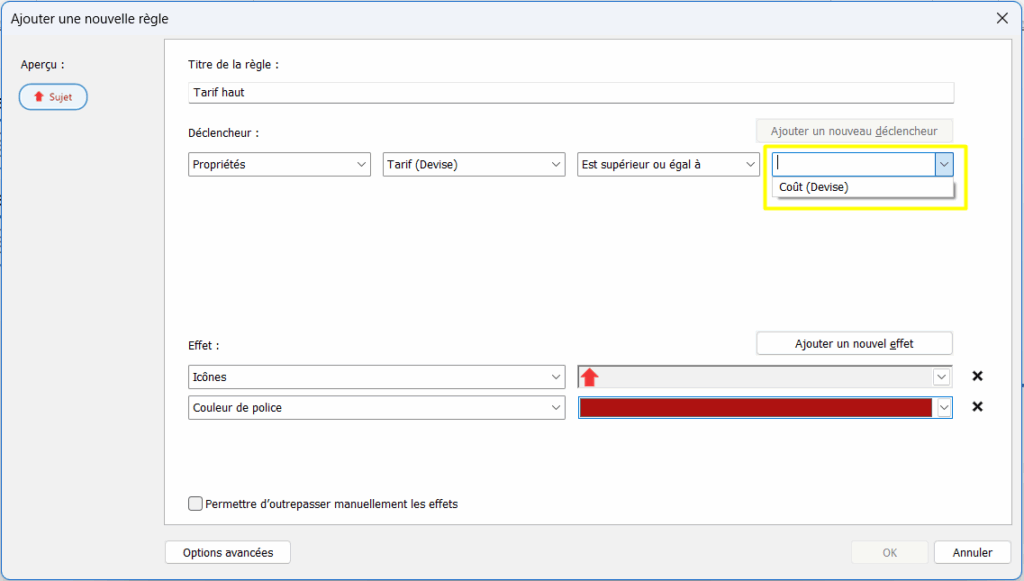Collapse the trigger value combo box arrow
Viewport: 1024px width, 581px height.
(943, 165)
